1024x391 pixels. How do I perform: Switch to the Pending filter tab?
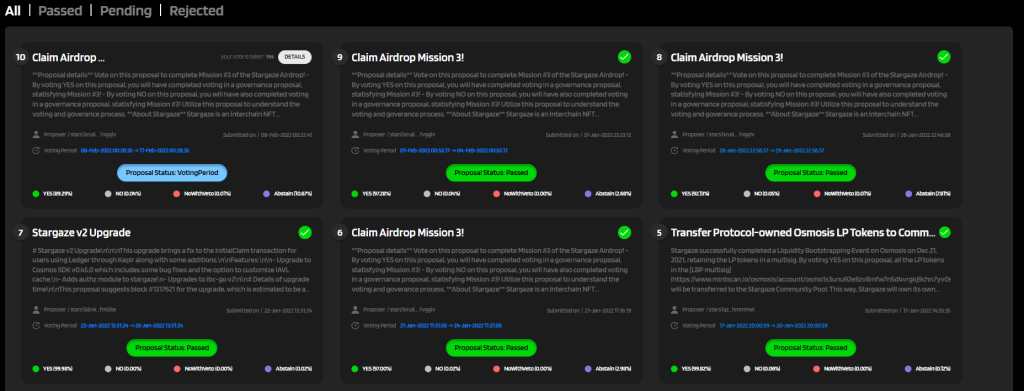(x=125, y=10)
